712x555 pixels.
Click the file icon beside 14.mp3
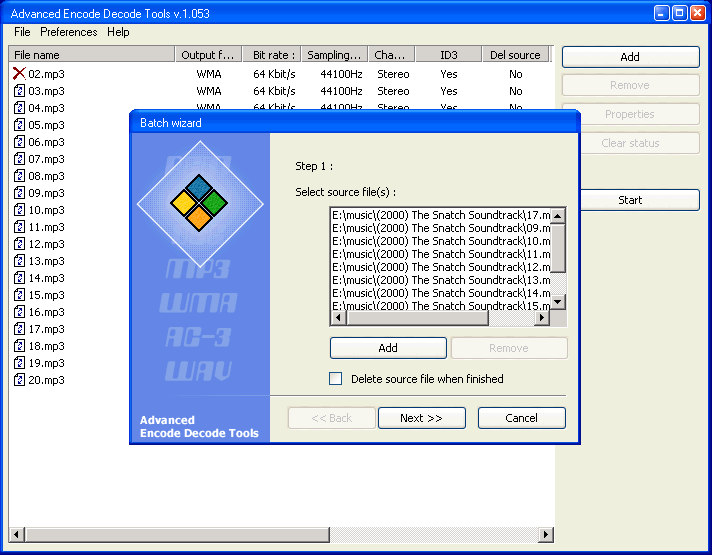click(x=19, y=278)
